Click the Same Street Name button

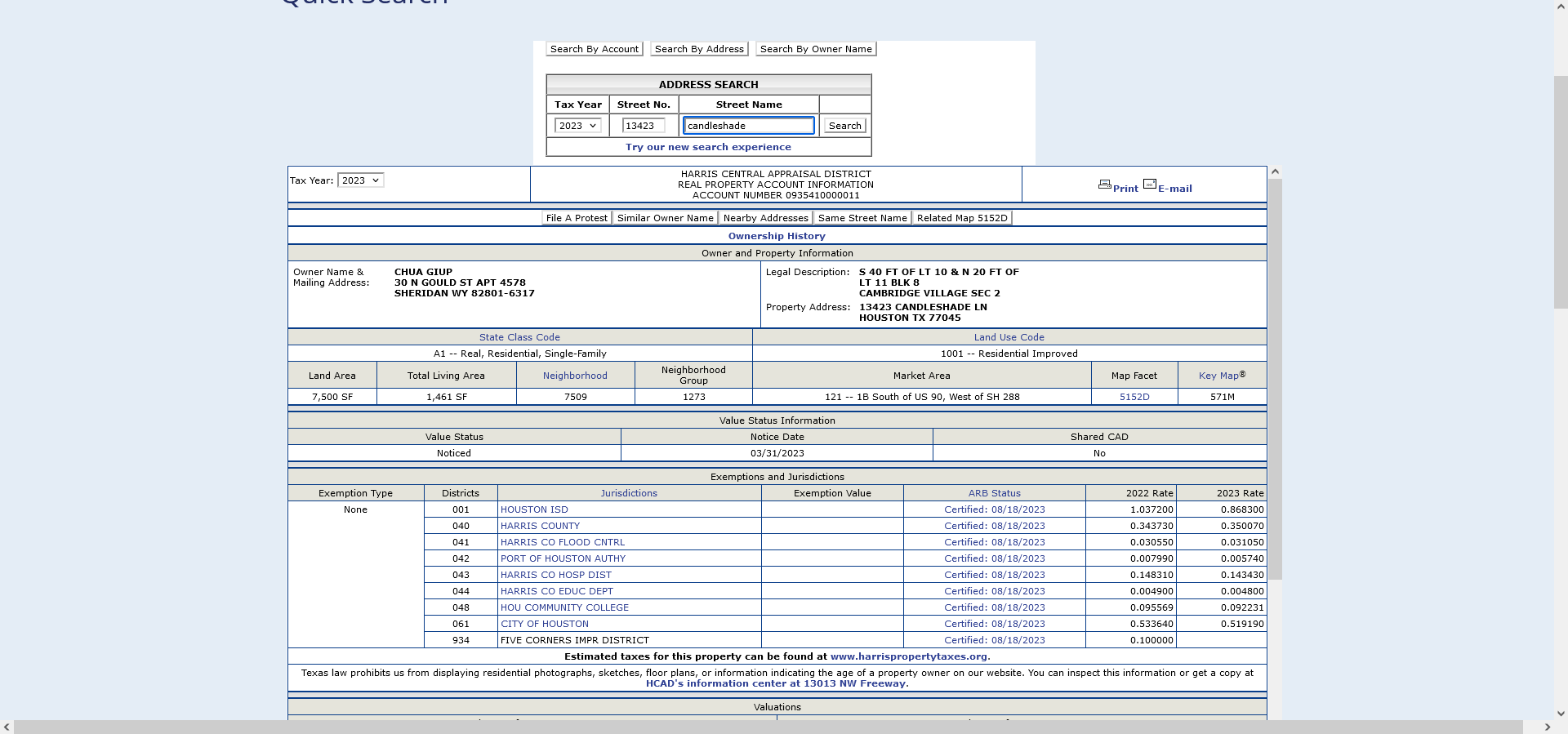click(862, 218)
